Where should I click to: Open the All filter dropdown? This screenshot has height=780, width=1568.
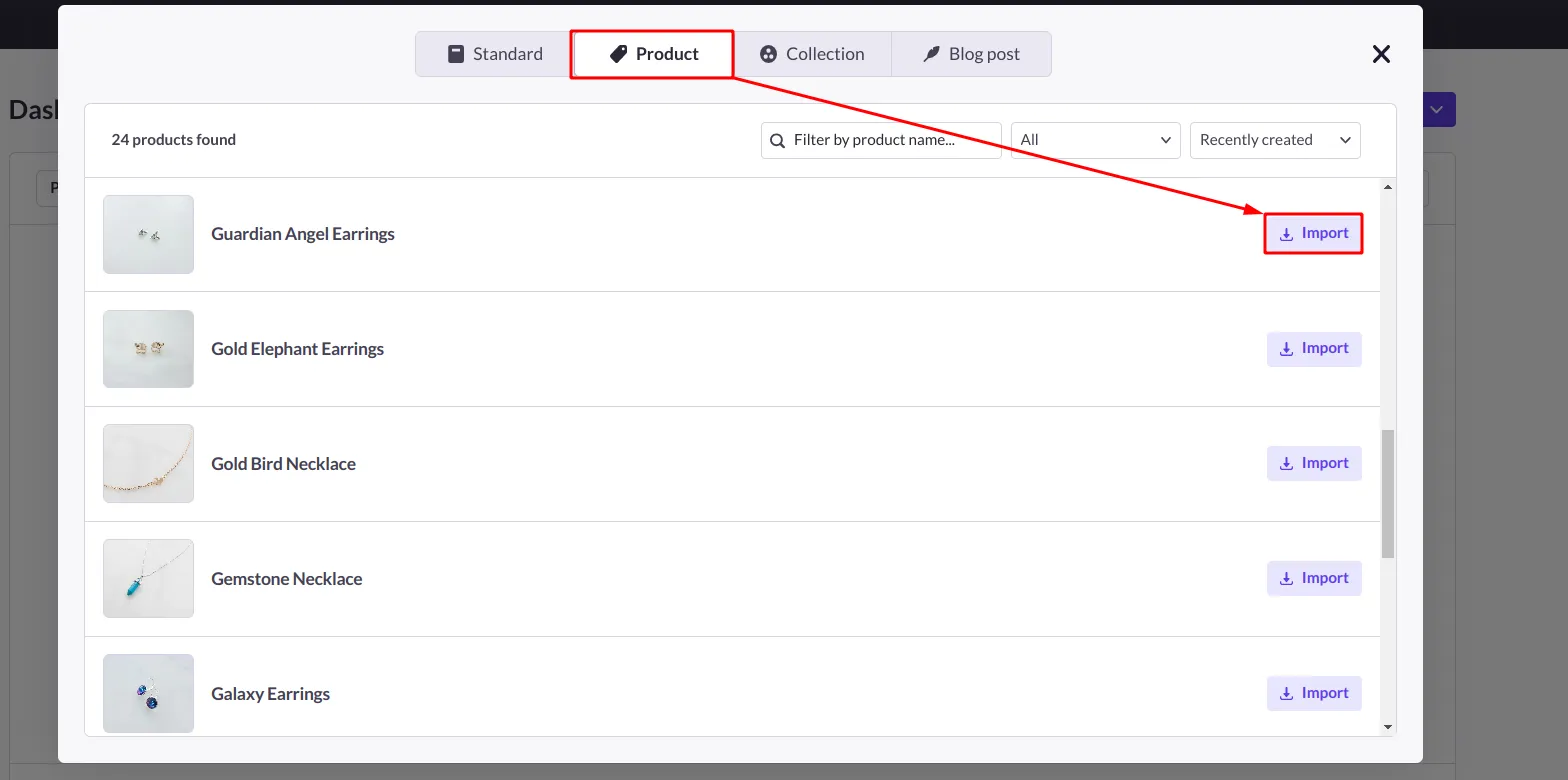coord(1096,140)
